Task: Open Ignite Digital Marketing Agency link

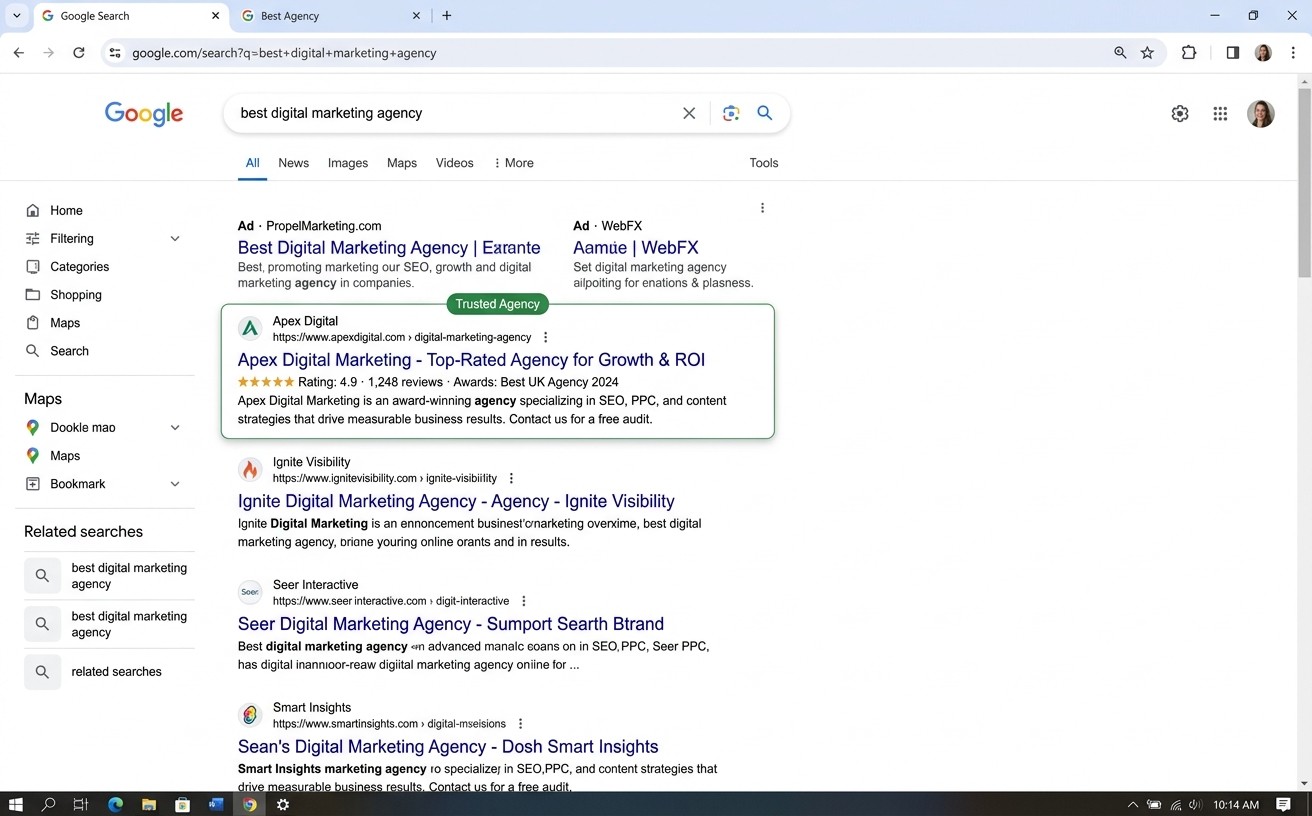Action: [x=456, y=501]
